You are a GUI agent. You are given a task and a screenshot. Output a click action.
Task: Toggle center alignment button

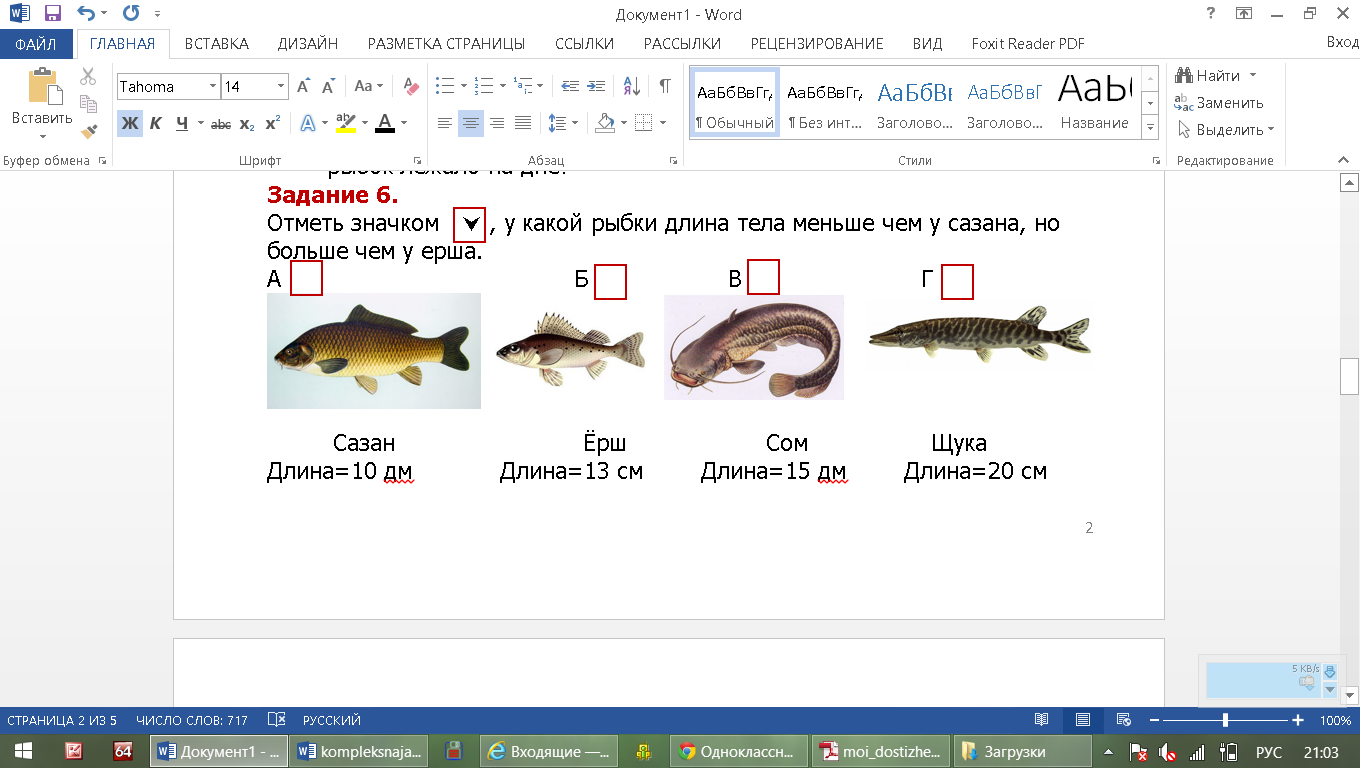[x=471, y=124]
